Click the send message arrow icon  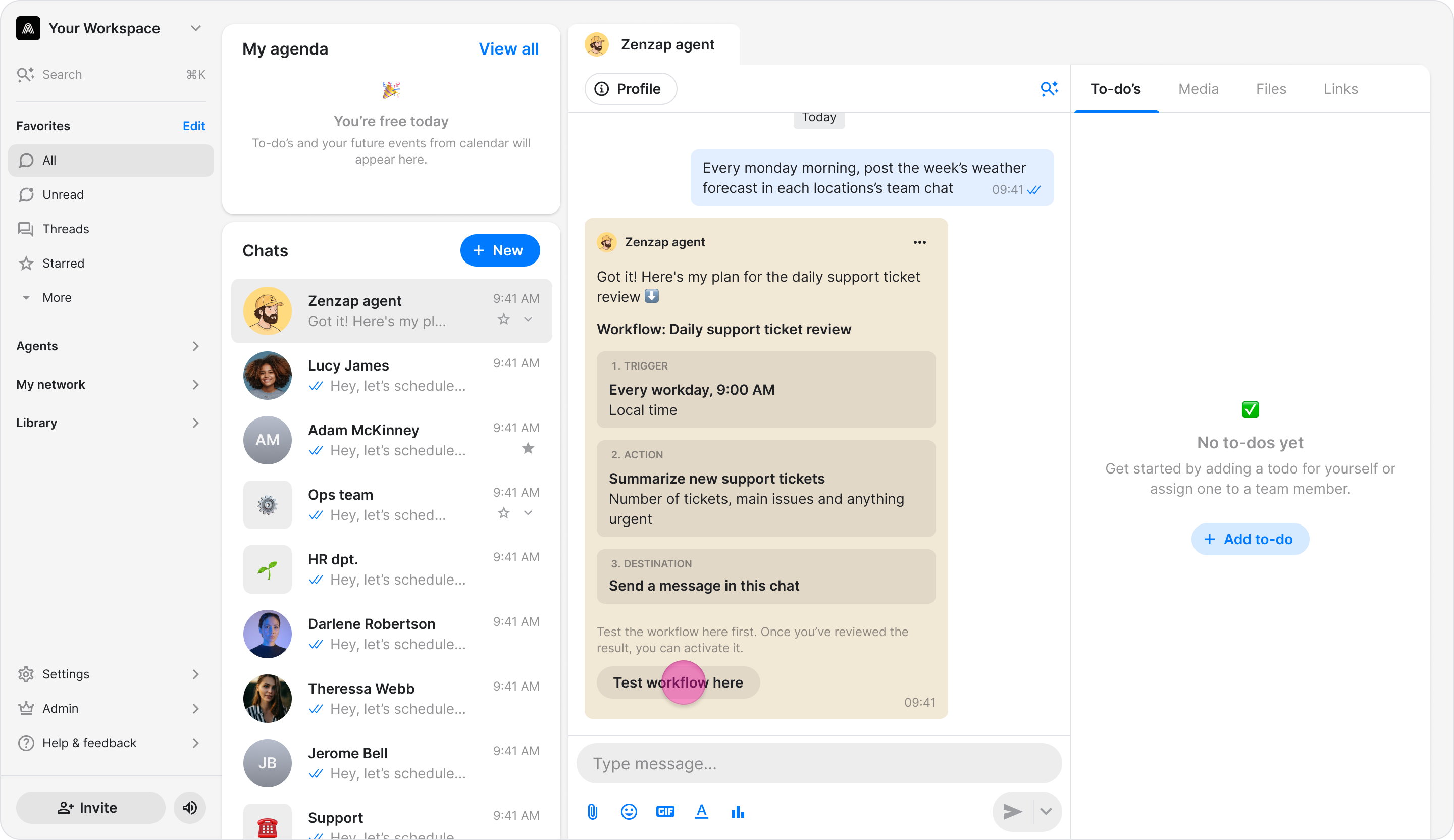[1013, 812]
